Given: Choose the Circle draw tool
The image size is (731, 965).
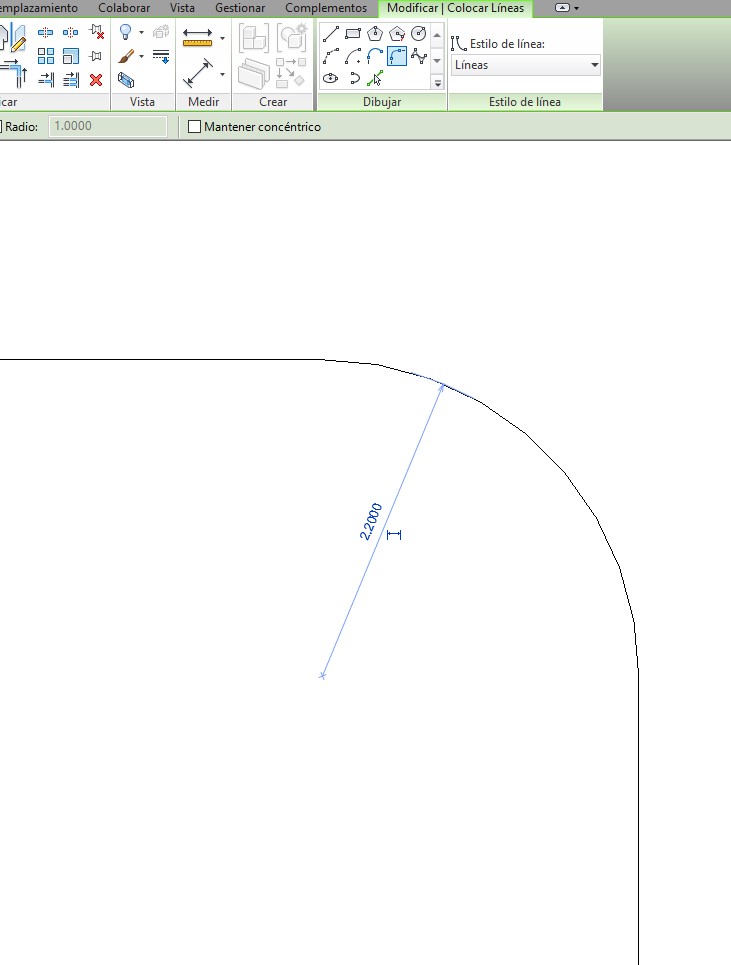Looking at the screenshot, I should 419,34.
